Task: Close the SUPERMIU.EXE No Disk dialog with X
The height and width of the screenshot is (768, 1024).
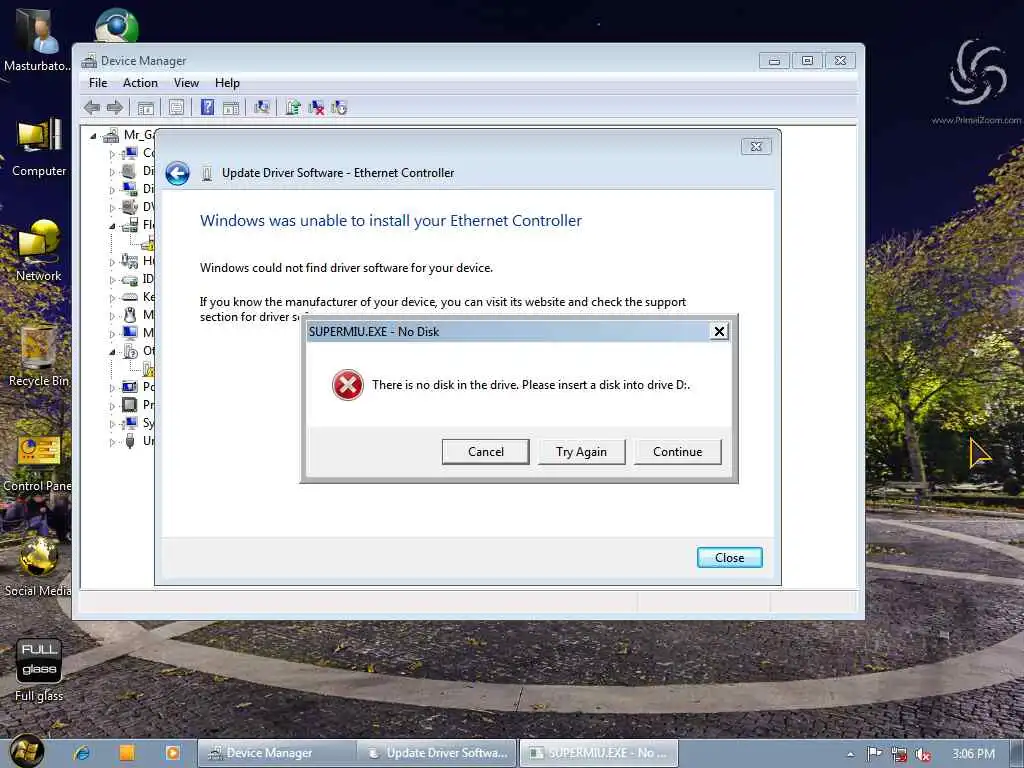Action: click(719, 332)
